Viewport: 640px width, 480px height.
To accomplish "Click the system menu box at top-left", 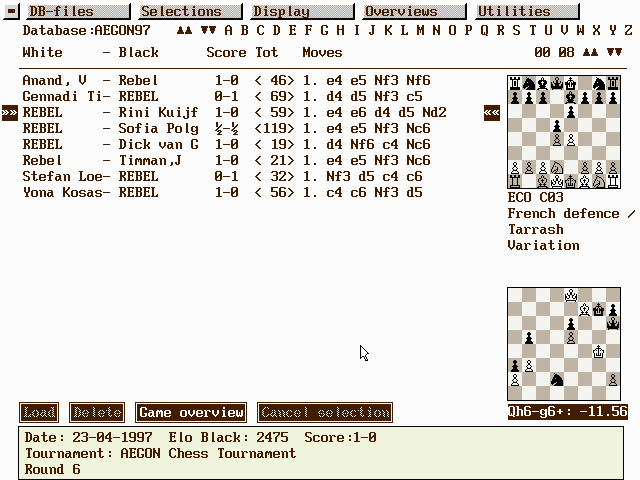I will point(12,12).
